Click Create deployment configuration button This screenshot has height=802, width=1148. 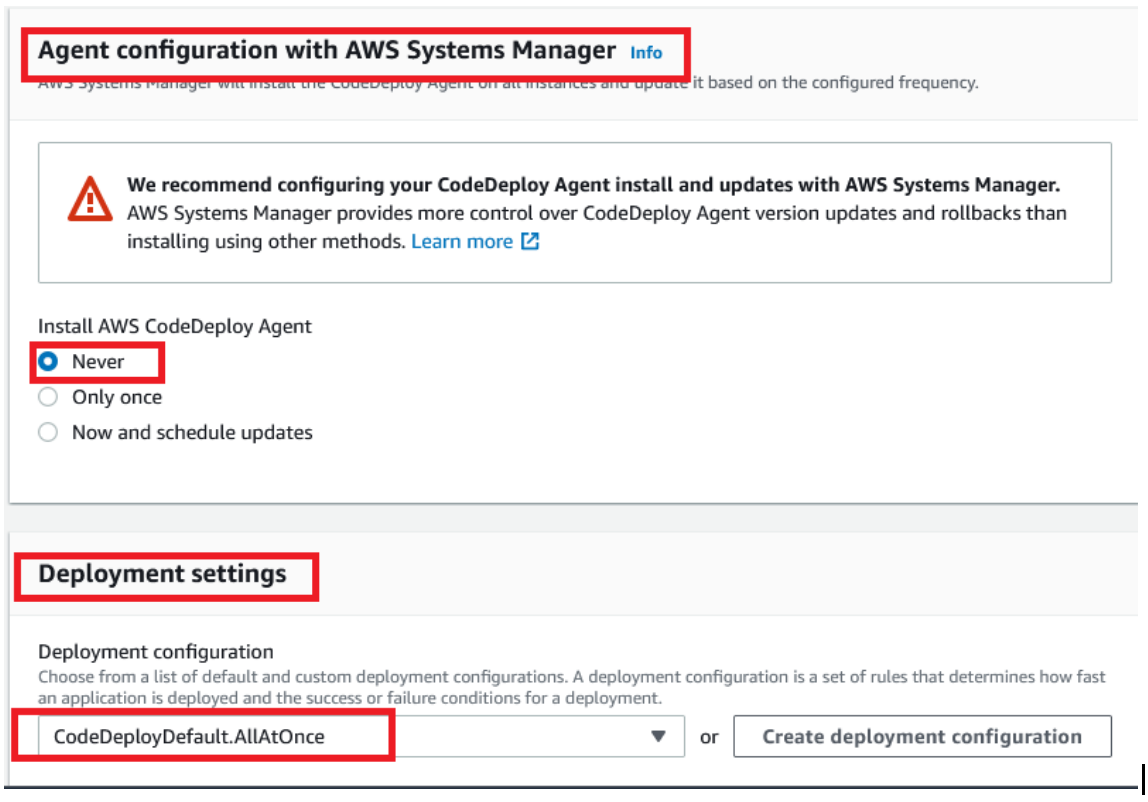922,736
